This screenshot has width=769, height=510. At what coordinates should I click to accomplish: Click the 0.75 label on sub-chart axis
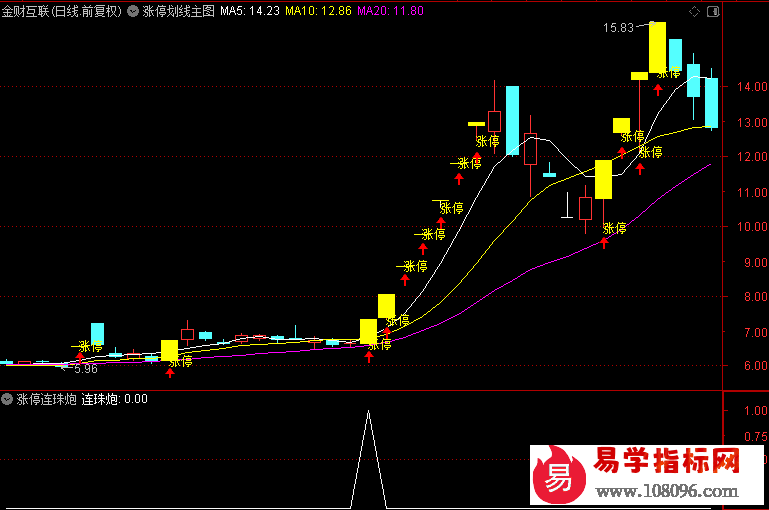pos(756,436)
